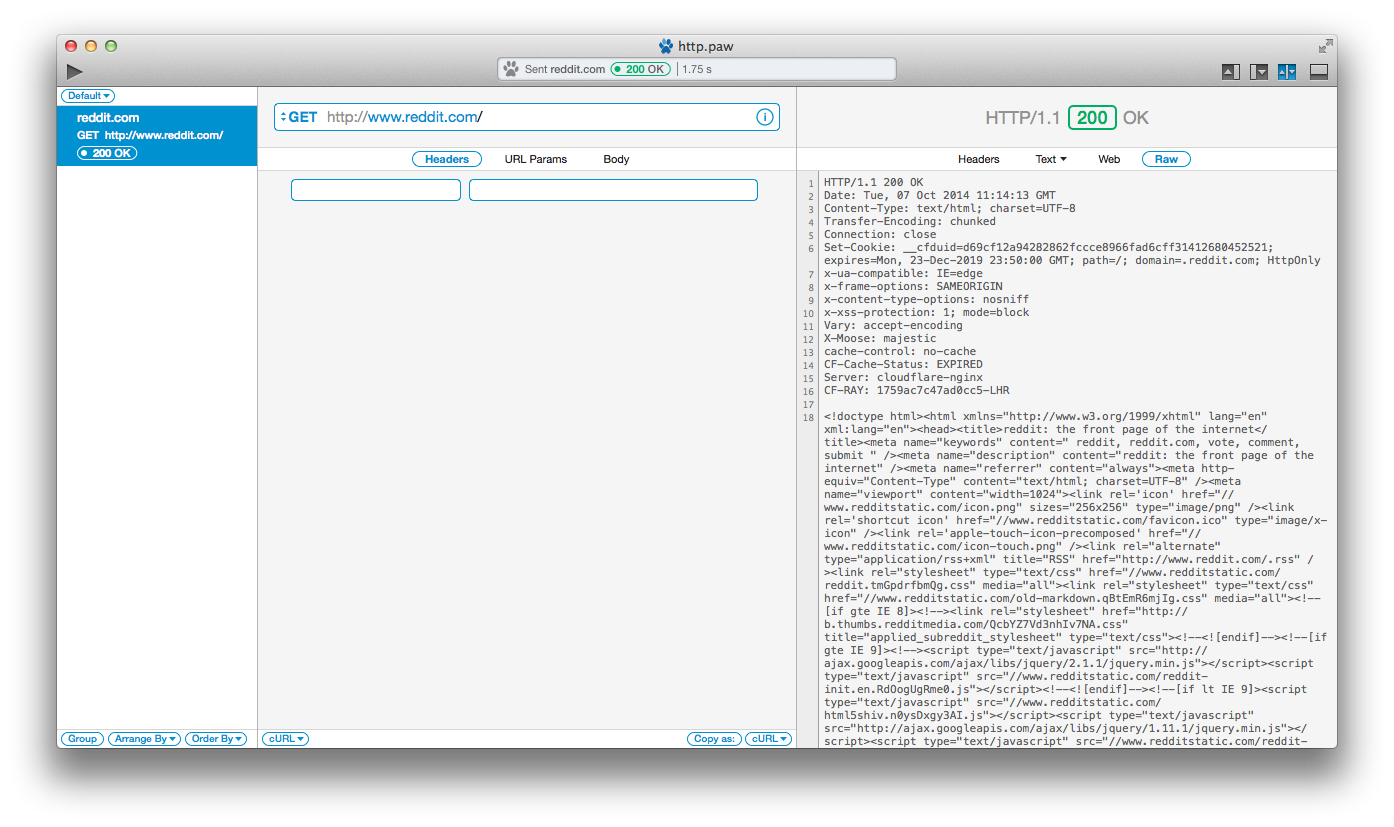Screen dimensions: 1394x827
Task: Select the request Headers tab
Action: [447, 159]
